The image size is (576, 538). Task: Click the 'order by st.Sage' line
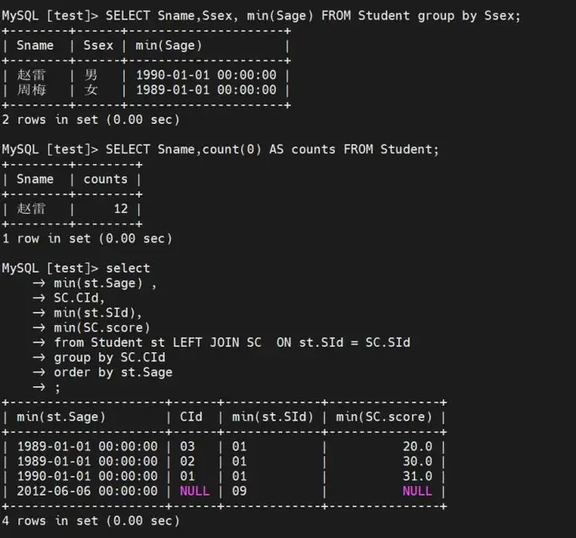(113, 372)
